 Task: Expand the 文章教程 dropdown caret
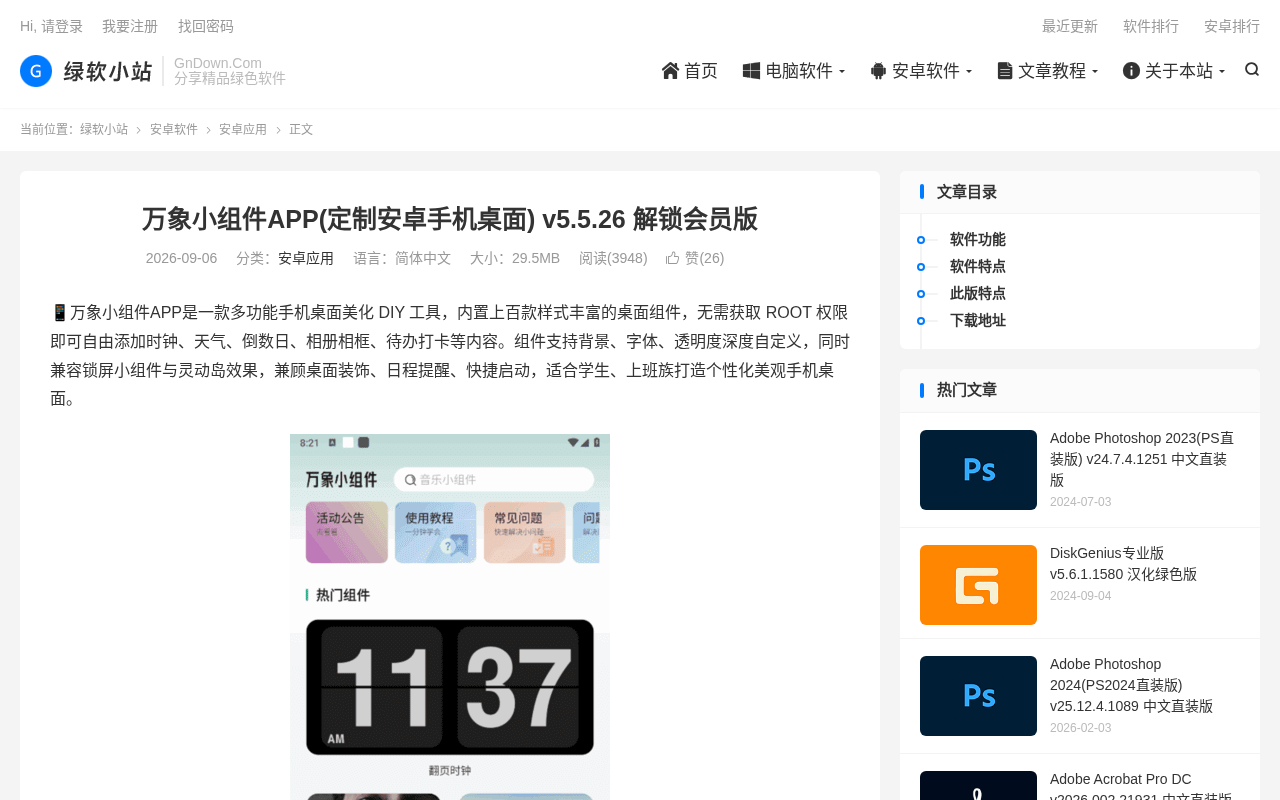(x=1095, y=71)
